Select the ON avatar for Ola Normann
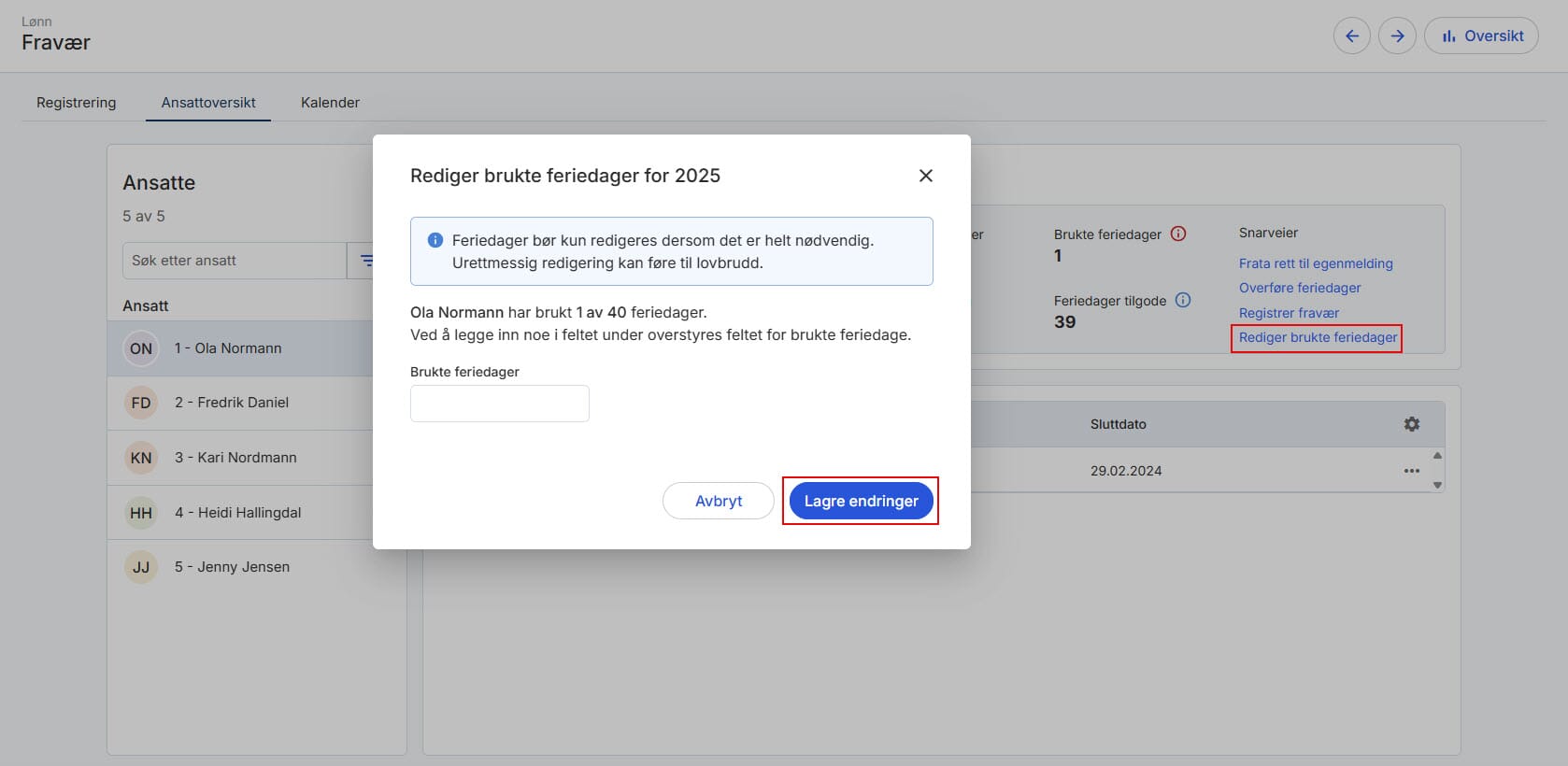 tap(141, 348)
